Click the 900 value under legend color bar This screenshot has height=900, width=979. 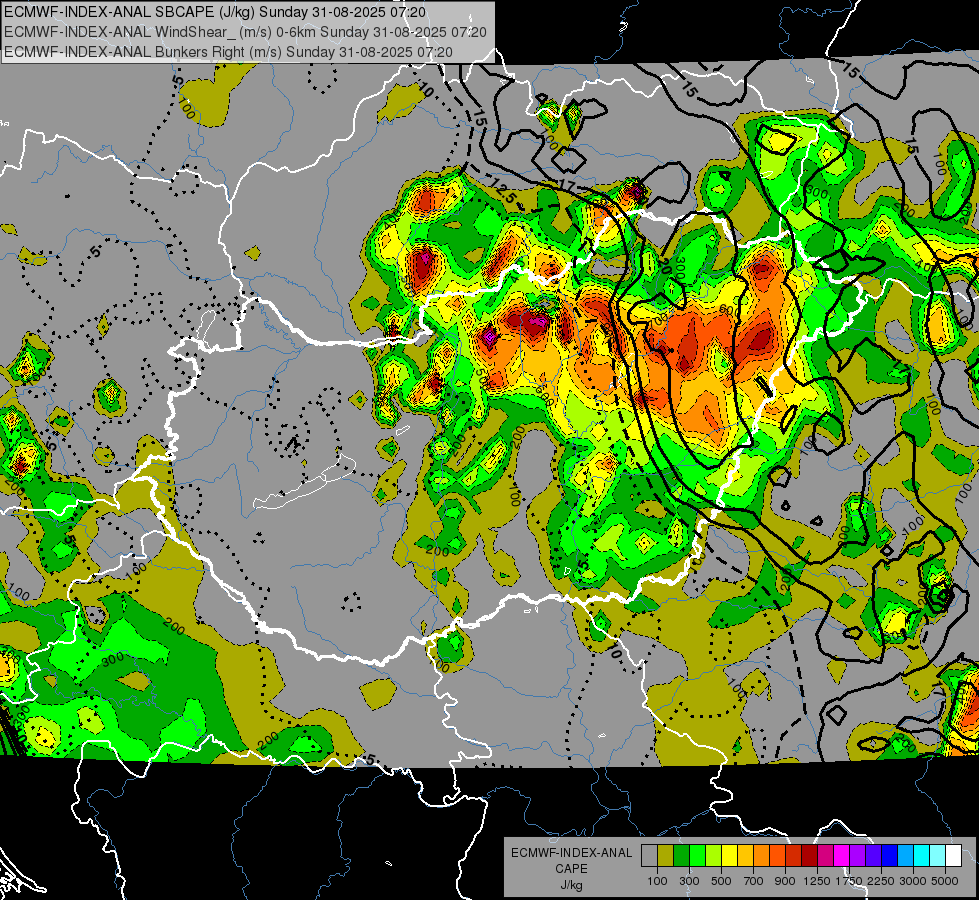coord(785,881)
